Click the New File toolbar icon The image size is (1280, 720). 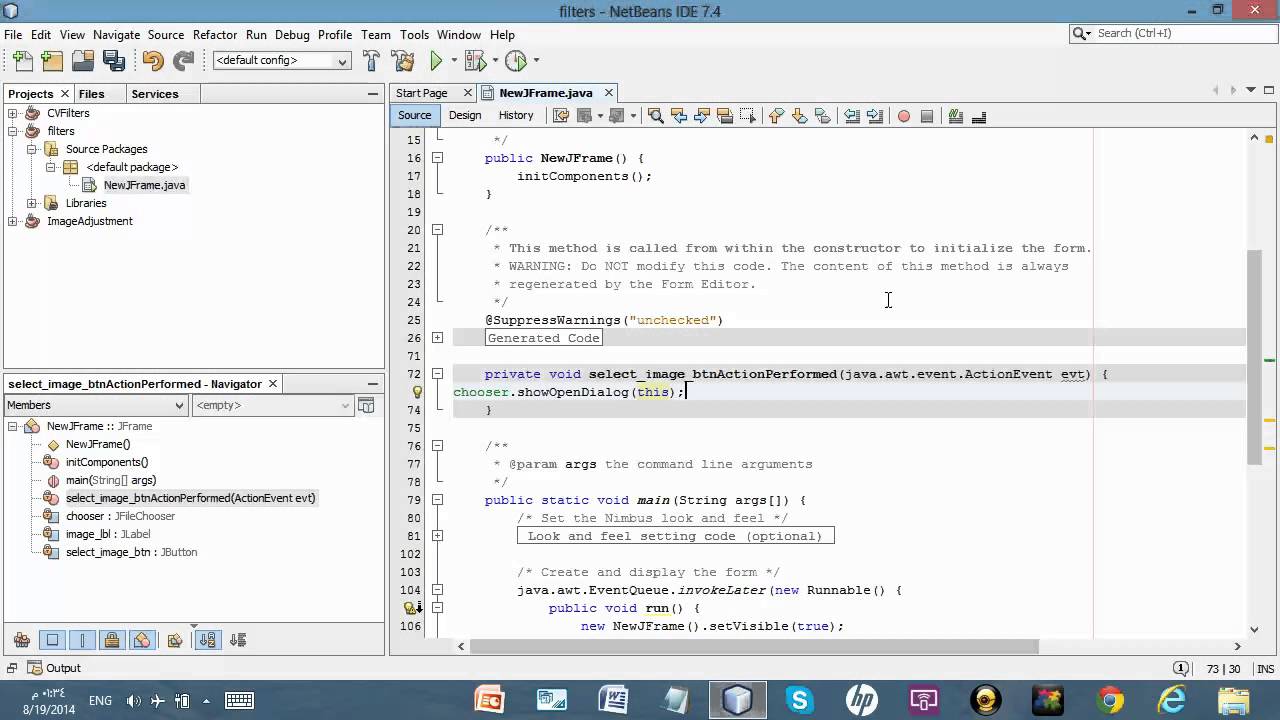(21, 61)
